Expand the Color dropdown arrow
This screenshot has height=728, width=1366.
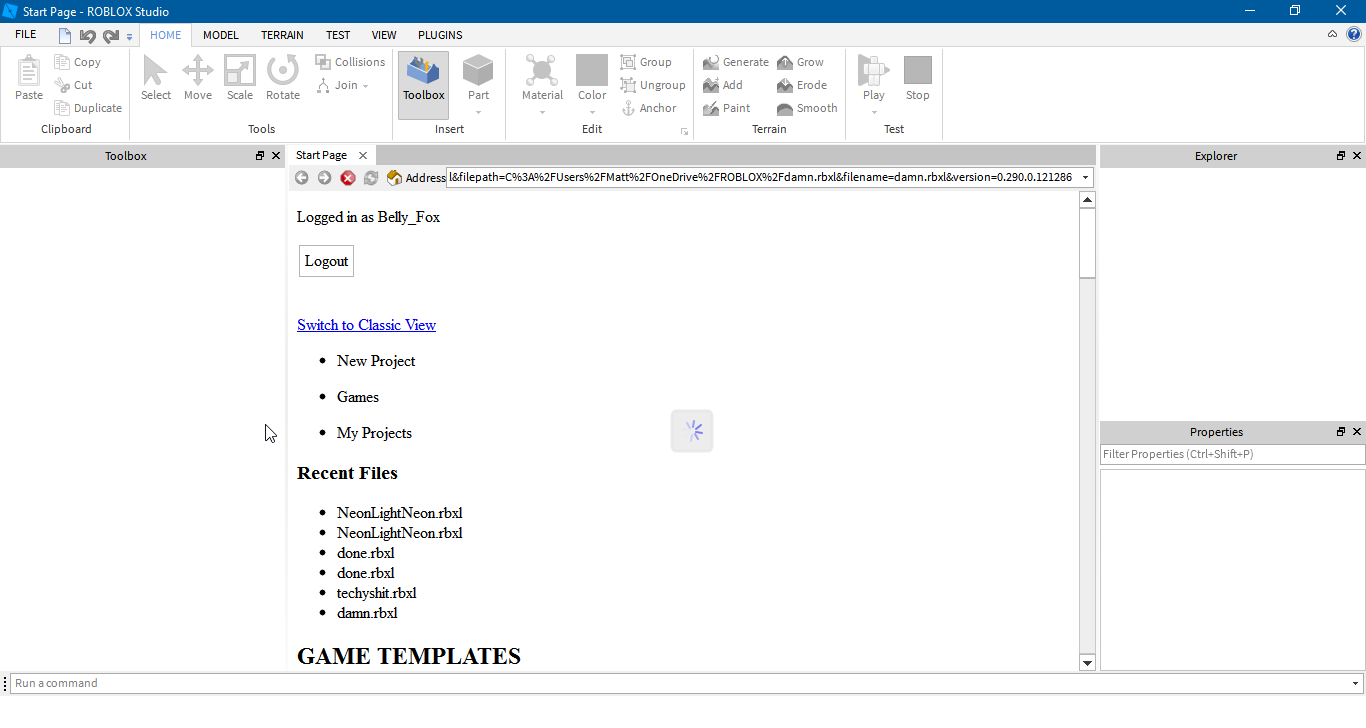tap(592, 111)
